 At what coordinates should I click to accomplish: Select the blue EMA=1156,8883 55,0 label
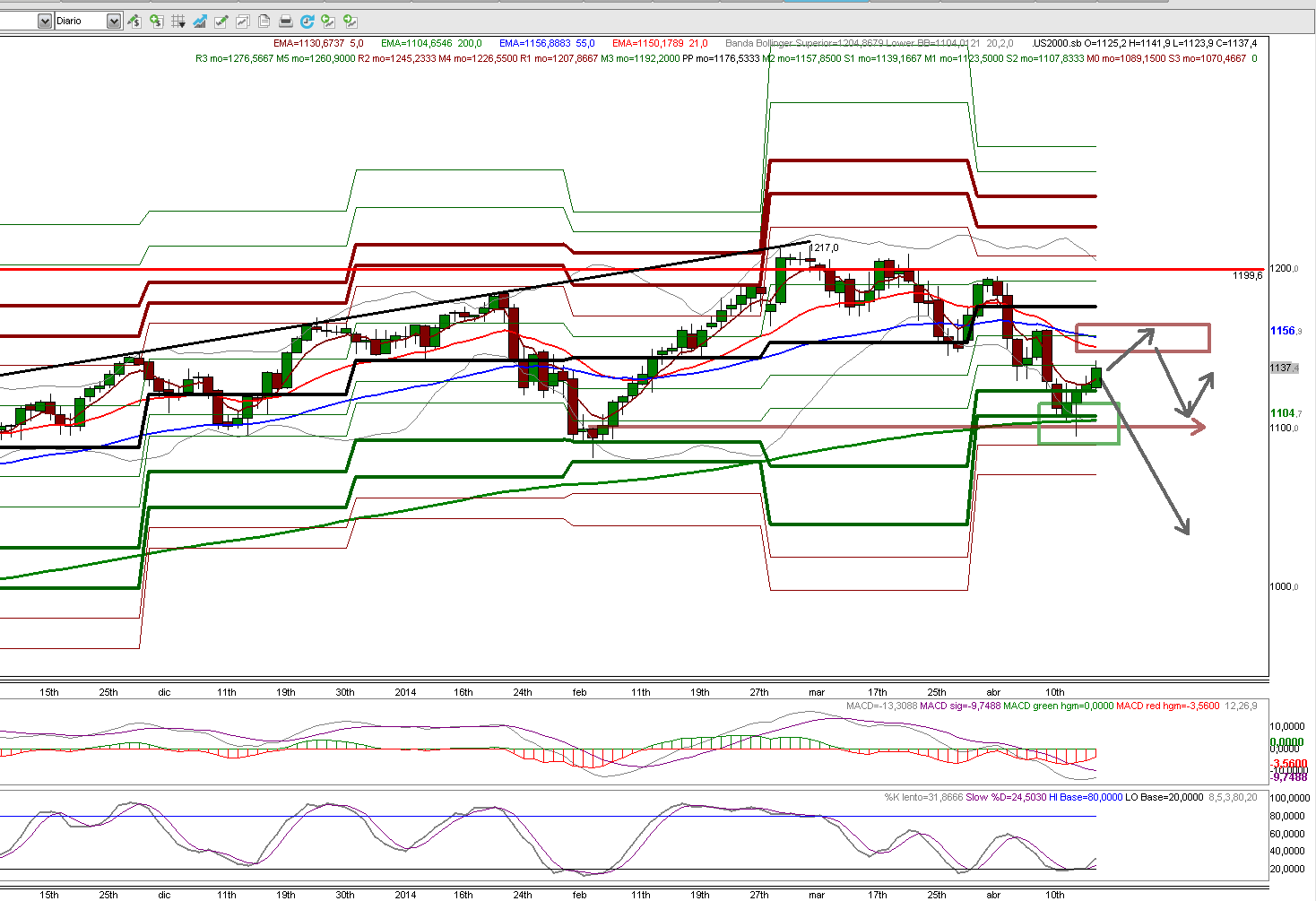point(547,43)
